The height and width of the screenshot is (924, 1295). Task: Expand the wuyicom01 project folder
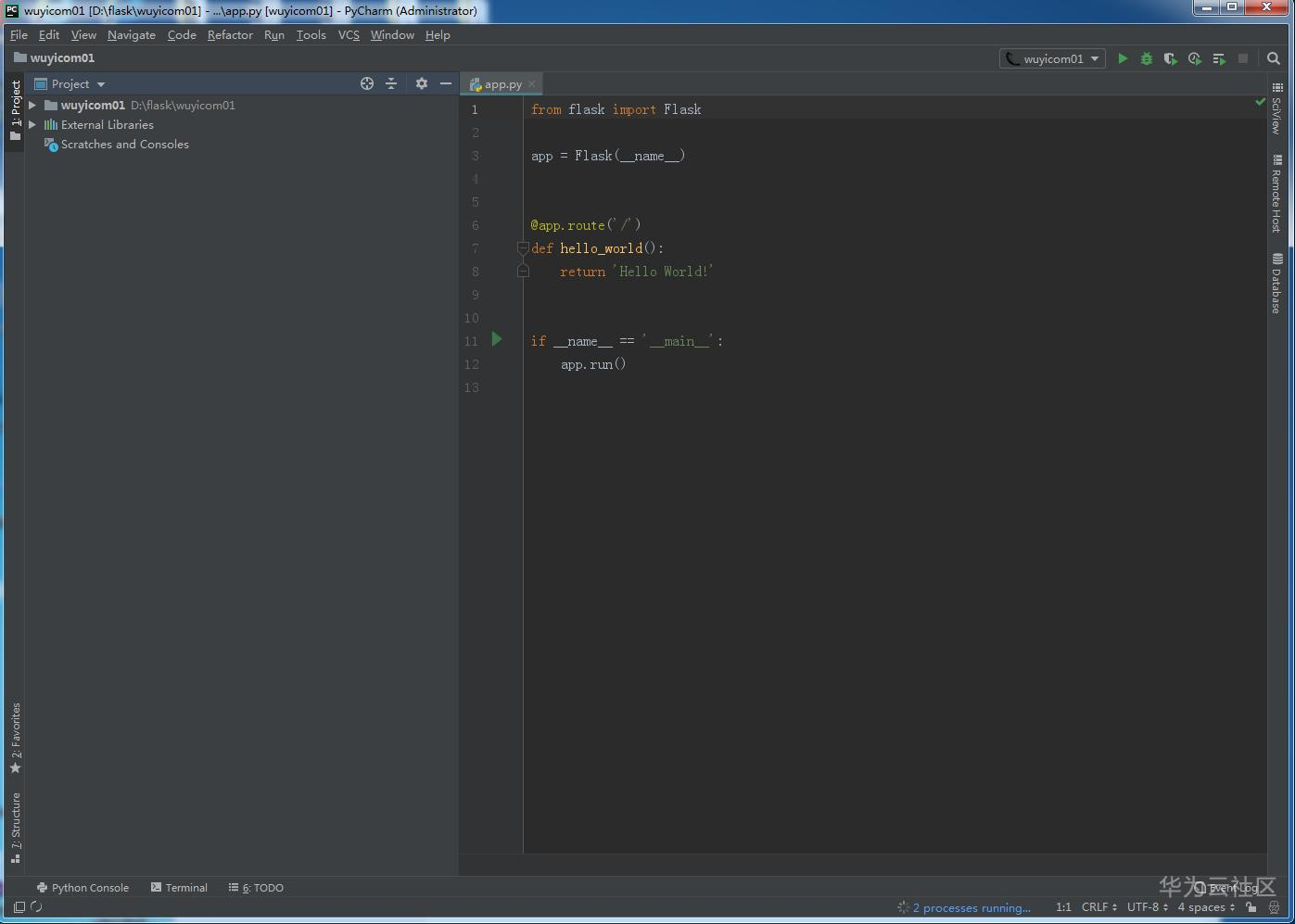point(32,106)
